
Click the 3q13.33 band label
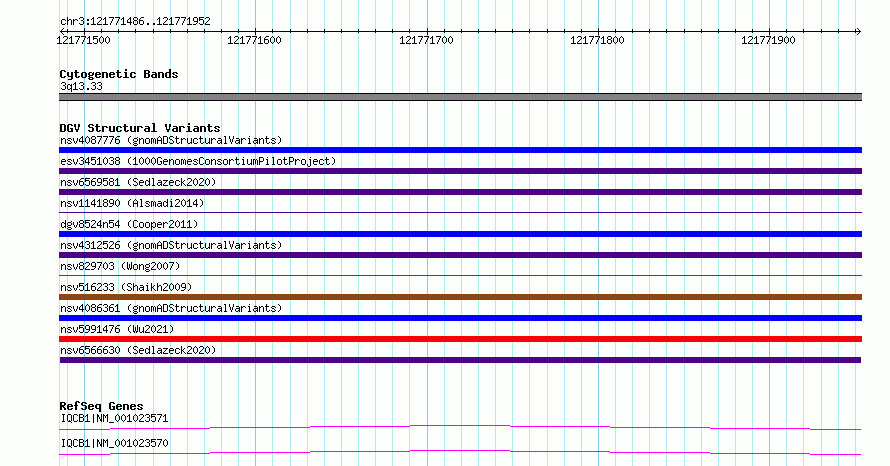pos(81,86)
